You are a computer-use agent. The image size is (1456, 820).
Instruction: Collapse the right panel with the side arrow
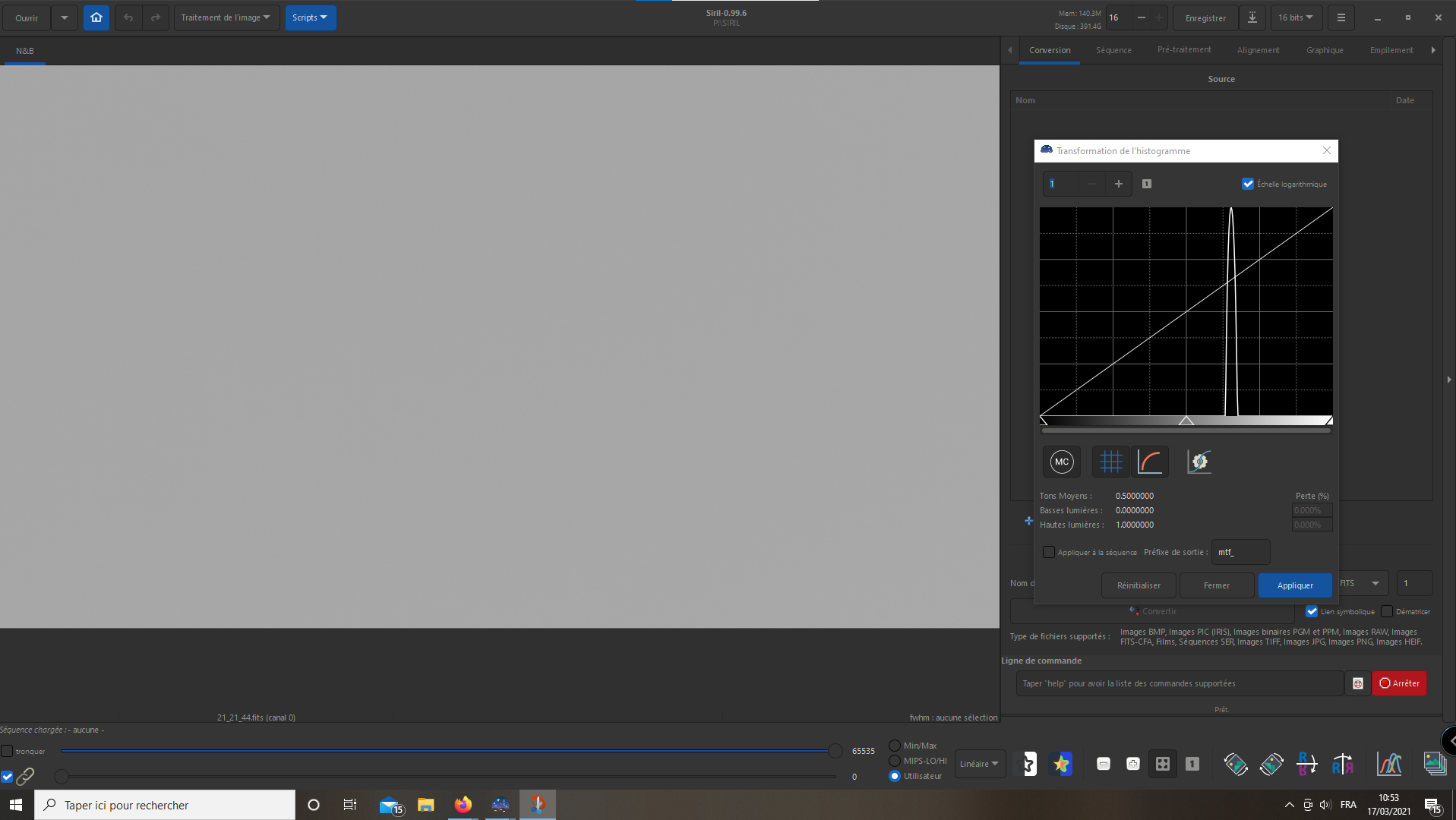[x=1449, y=380]
